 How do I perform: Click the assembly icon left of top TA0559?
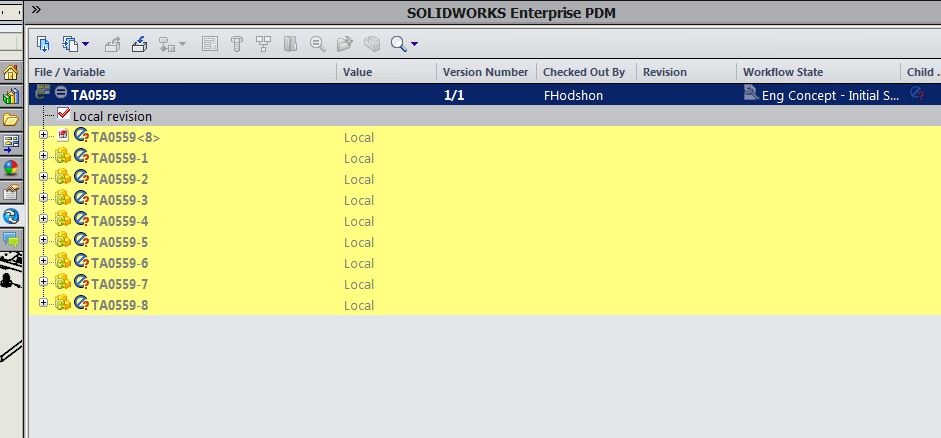[42, 92]
